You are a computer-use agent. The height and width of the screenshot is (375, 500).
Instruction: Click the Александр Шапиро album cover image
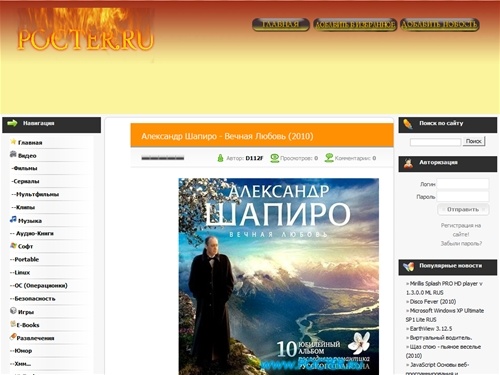[279, 276]
